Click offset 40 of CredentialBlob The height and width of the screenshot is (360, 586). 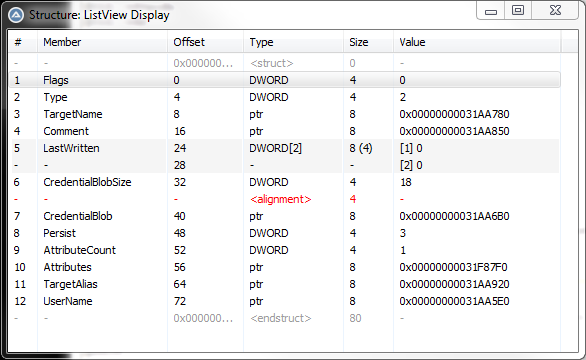180,216
